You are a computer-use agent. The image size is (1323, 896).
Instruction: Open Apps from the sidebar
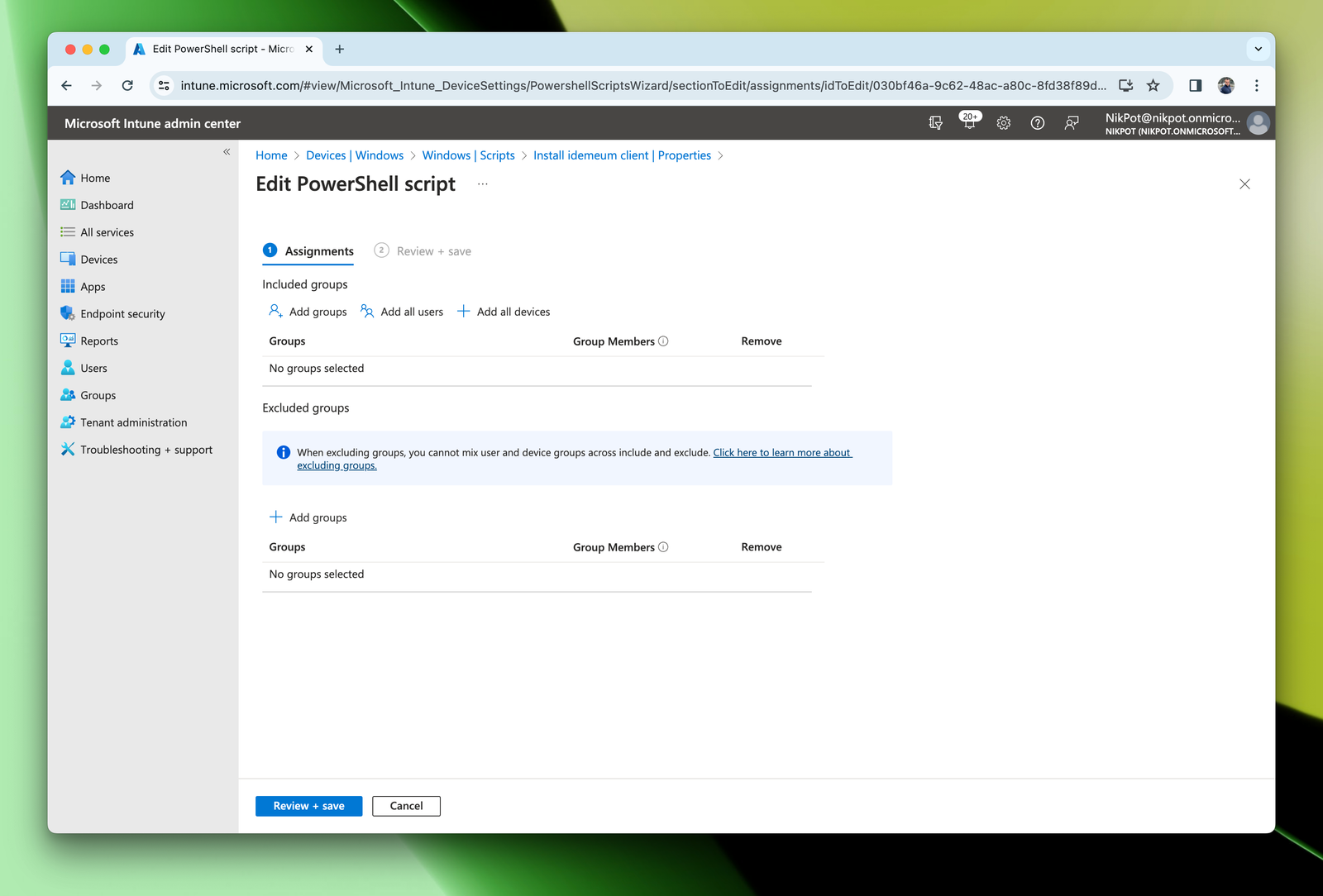[x=93, y=287]
